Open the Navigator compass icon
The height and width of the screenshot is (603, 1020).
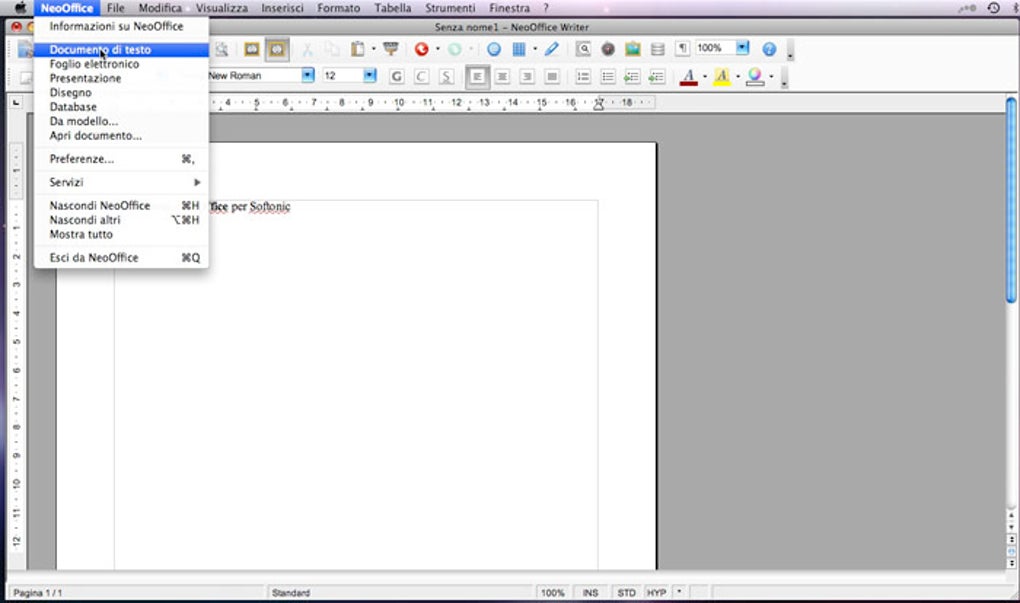608,49
